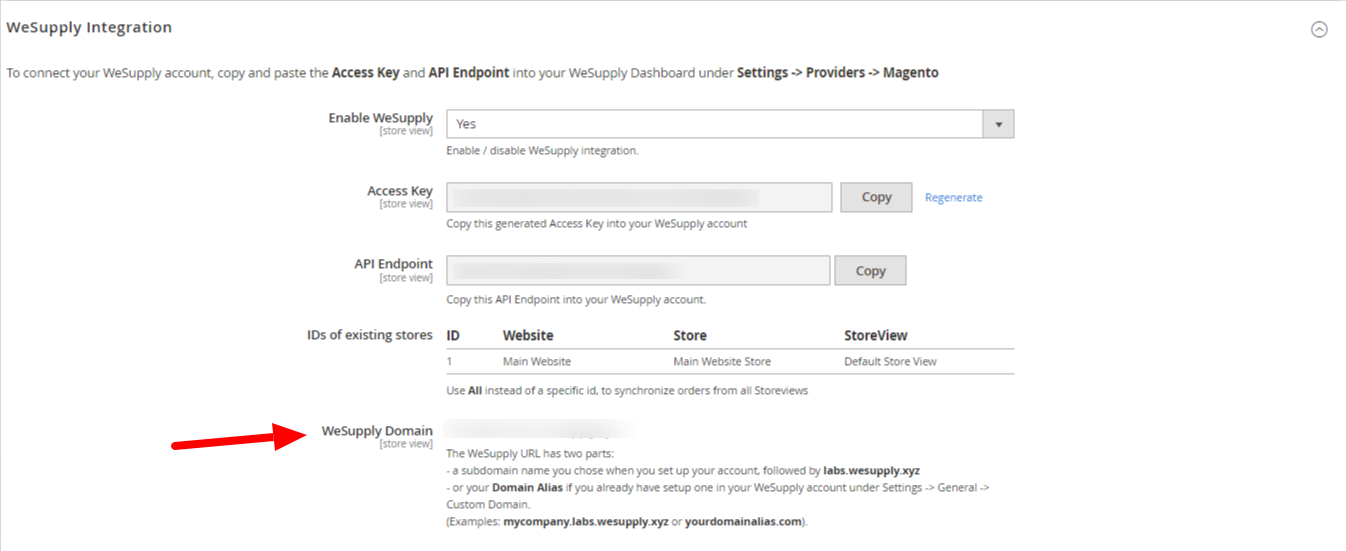This screenshot has height=551, width=1346.
Task: Select 'Main Website' table cell
Action: click(x=537, y=361)
